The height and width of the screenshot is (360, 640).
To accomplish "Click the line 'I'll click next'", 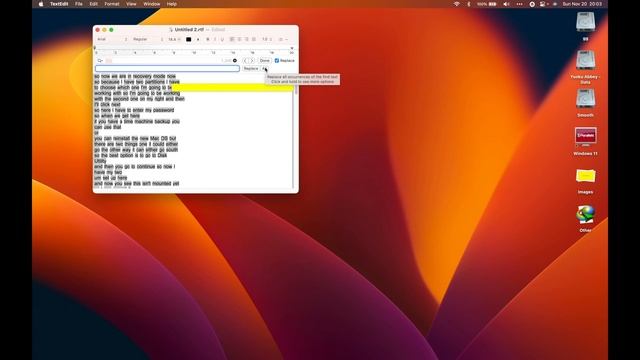I will click(107, 104).
